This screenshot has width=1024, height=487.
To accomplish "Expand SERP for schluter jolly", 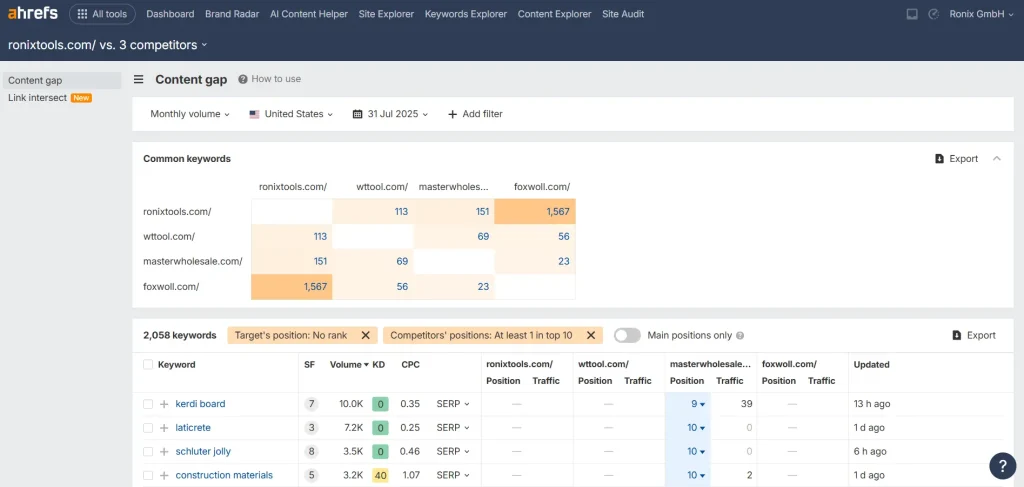I will (x=453, y=451).
